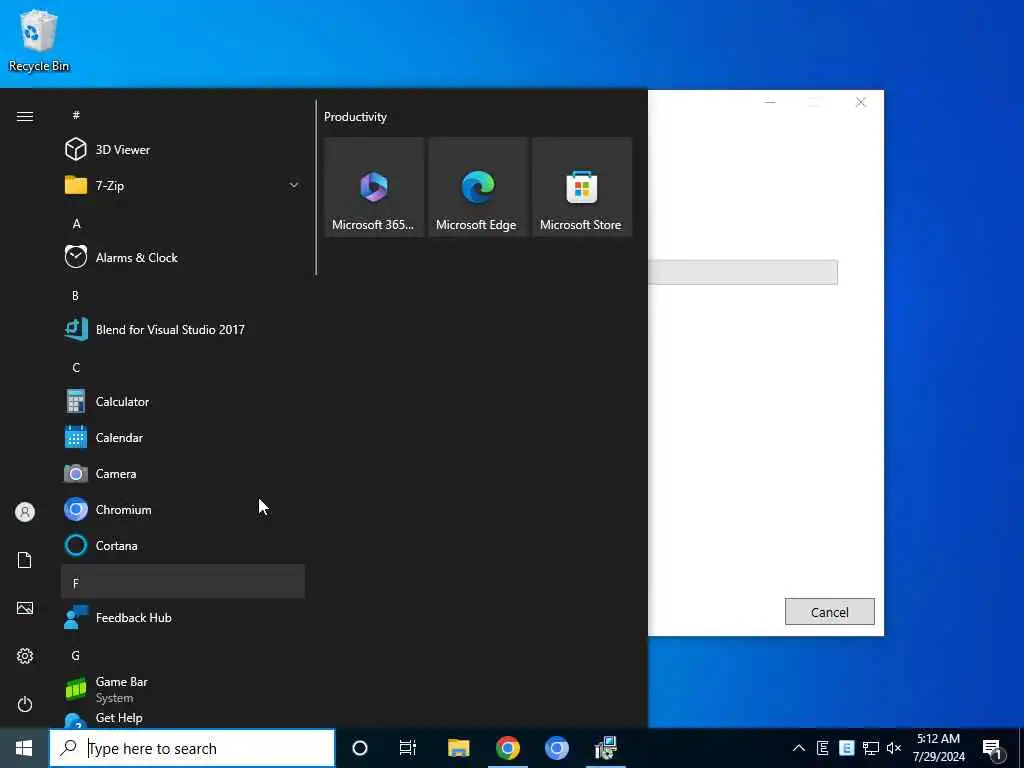
Task: Open 3D Viewer from the app list
Action: pyautogui.click(x=183, y=150)
